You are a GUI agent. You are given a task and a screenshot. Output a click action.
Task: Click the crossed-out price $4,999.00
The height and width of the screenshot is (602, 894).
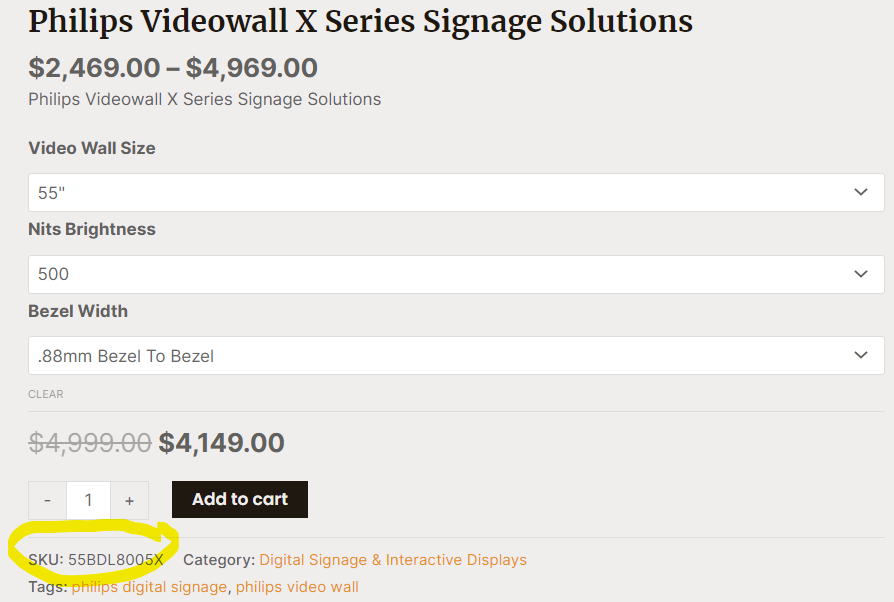pos(88,442)
